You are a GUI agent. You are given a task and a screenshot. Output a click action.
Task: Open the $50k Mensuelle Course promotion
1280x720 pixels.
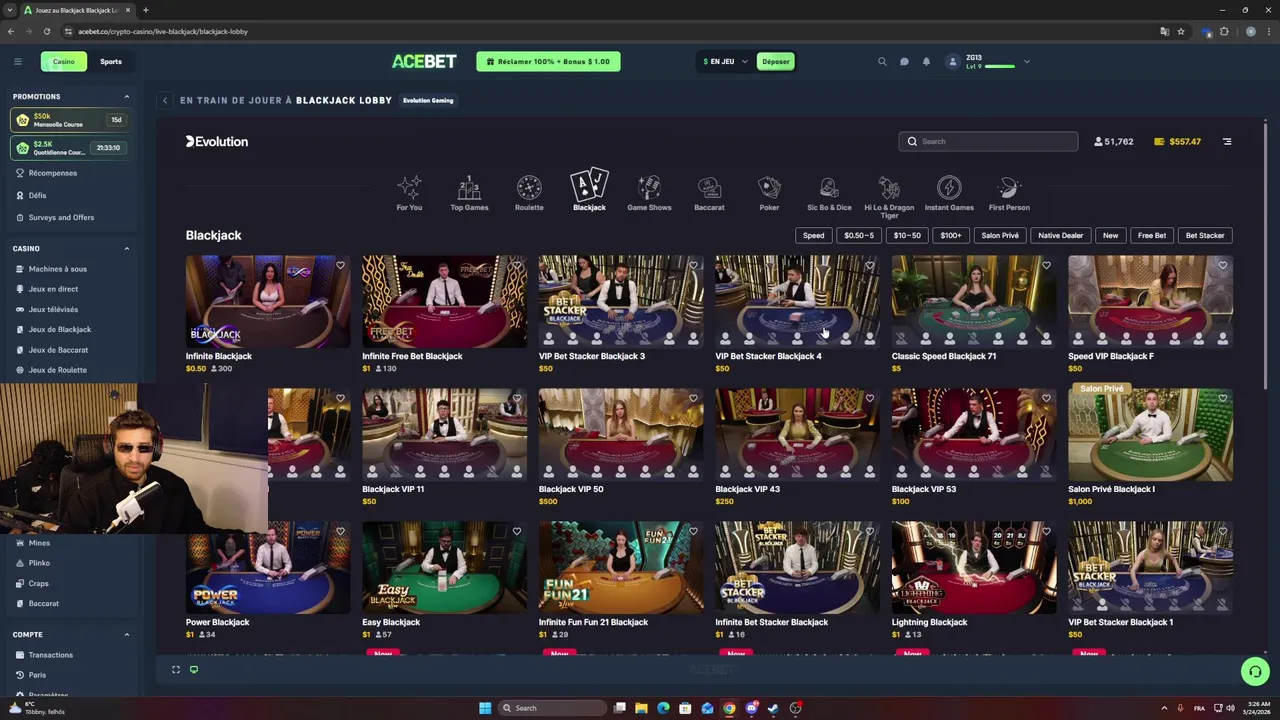point(70,120)
